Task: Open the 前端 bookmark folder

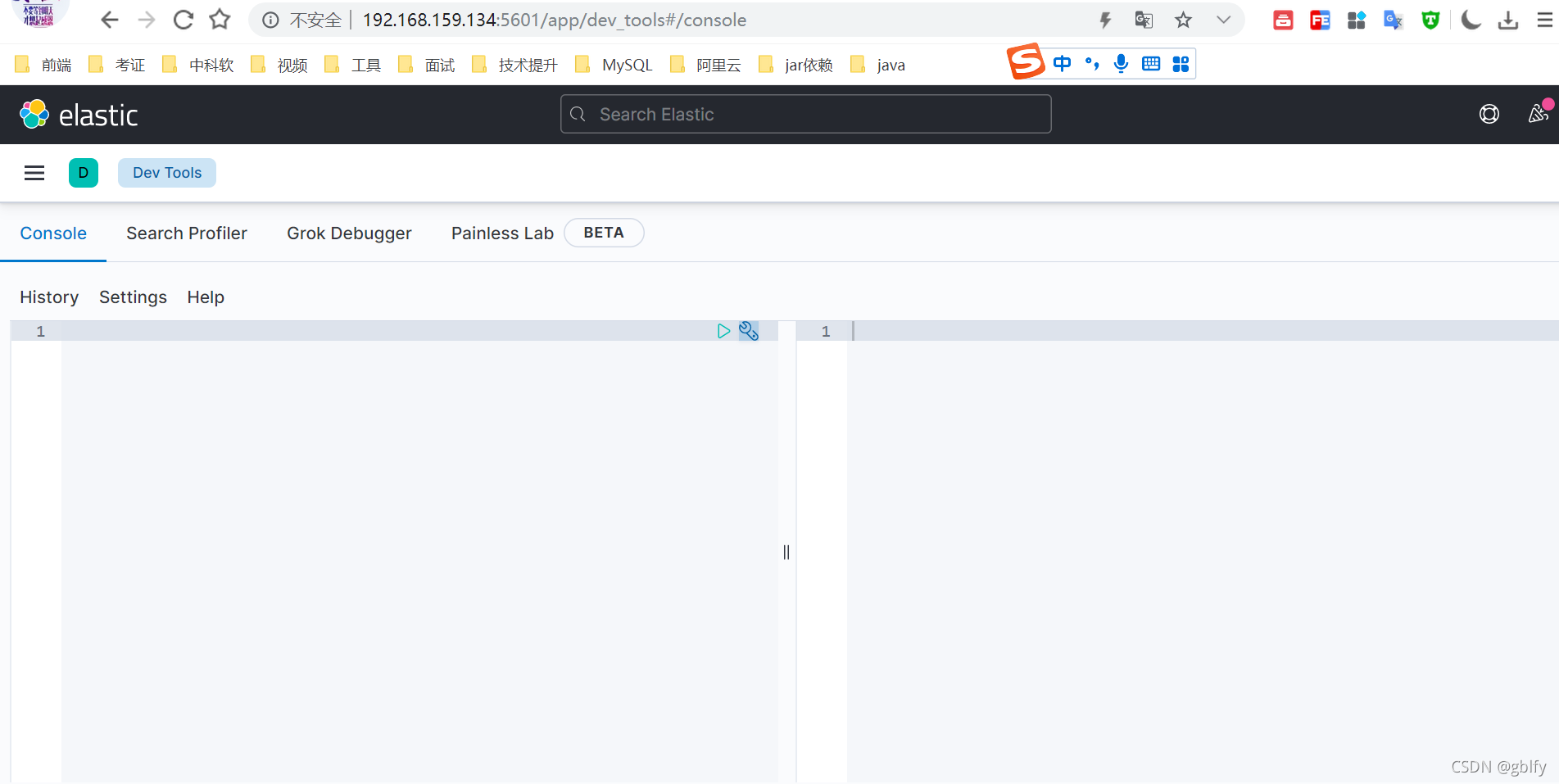Action: [43, 65]
